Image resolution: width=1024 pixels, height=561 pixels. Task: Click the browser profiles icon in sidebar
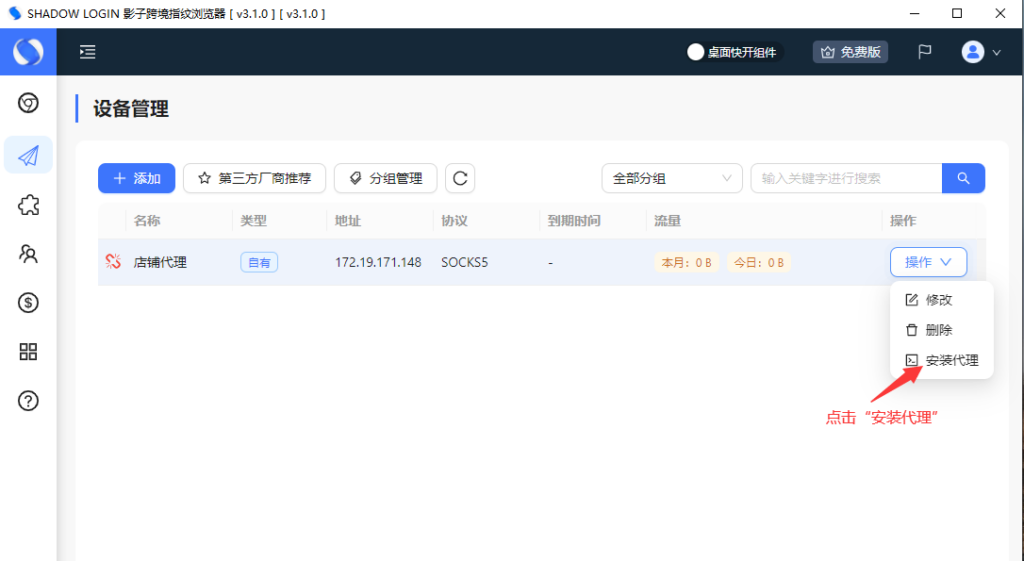point(28,103)
